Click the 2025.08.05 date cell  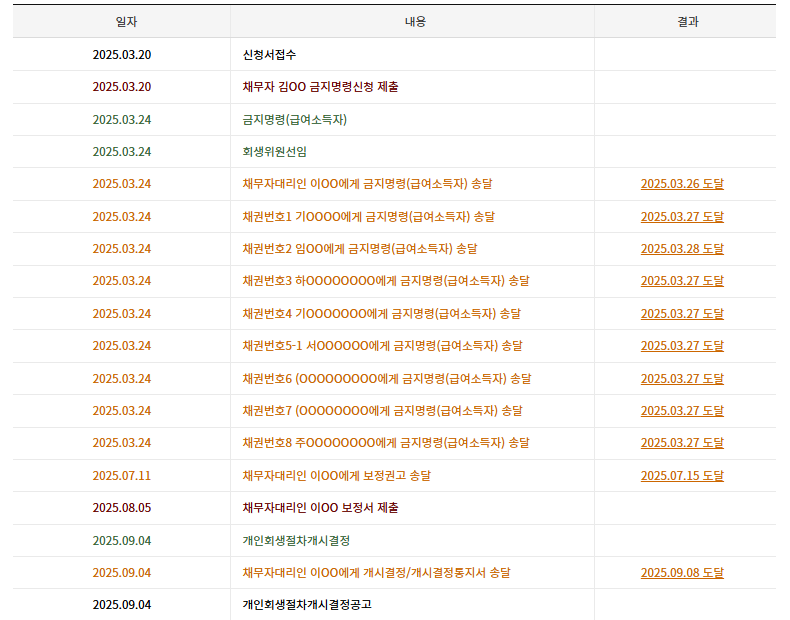122,508
